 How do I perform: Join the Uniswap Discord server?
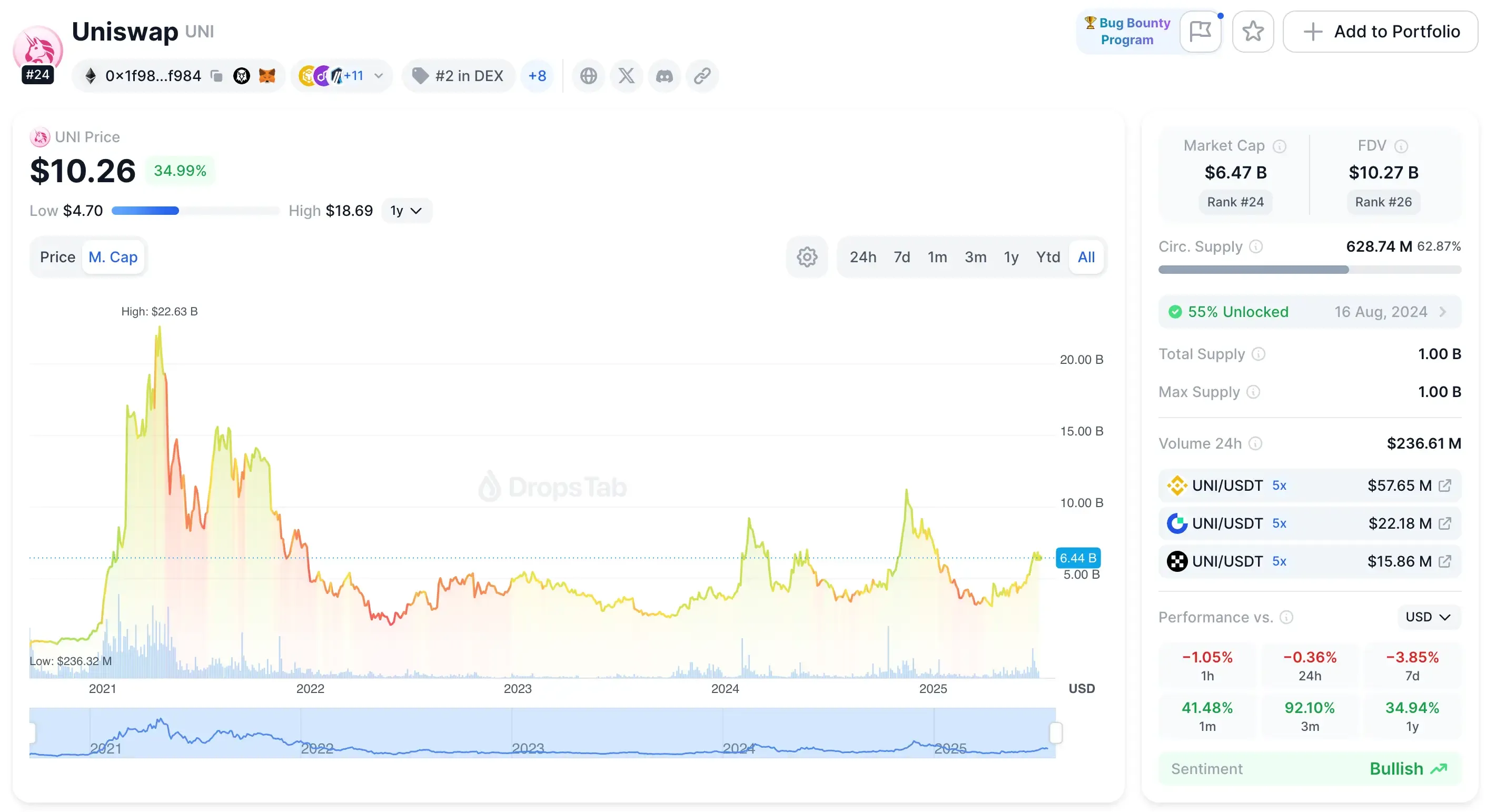tap(665, 75)
